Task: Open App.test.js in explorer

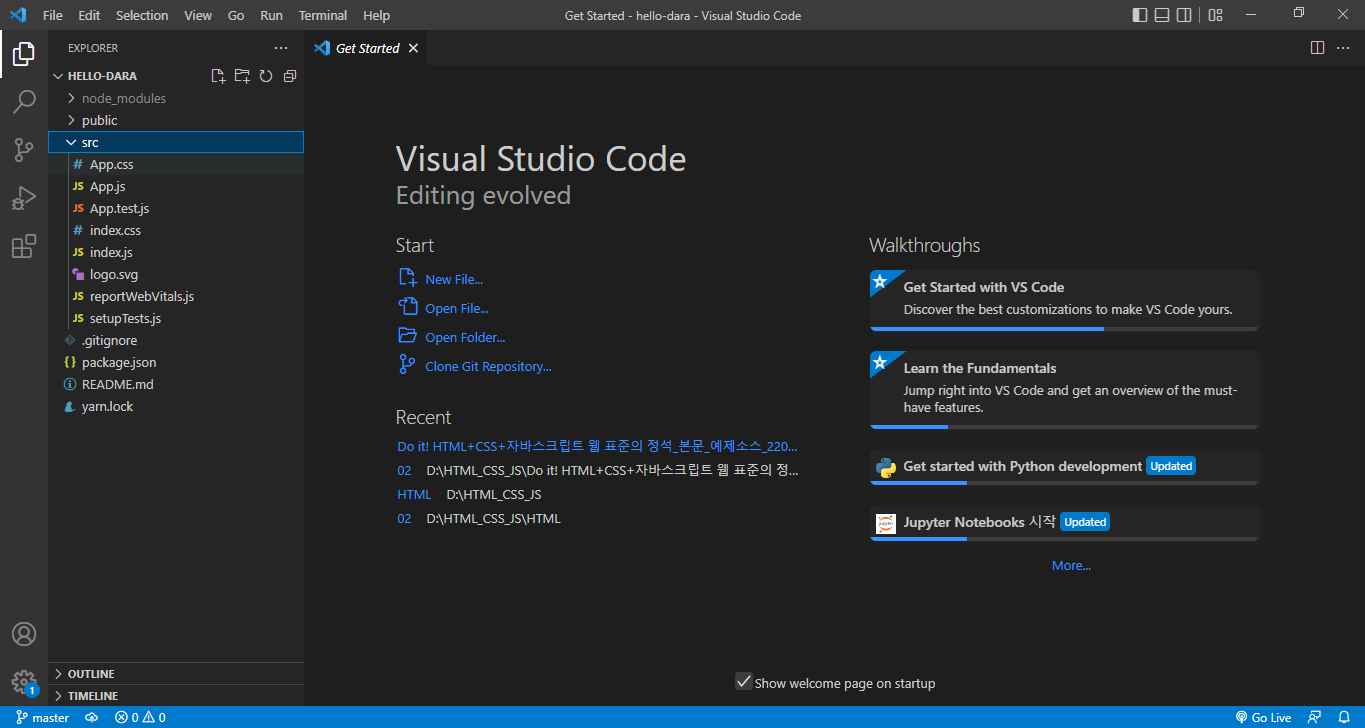Action: click(176, 208)
